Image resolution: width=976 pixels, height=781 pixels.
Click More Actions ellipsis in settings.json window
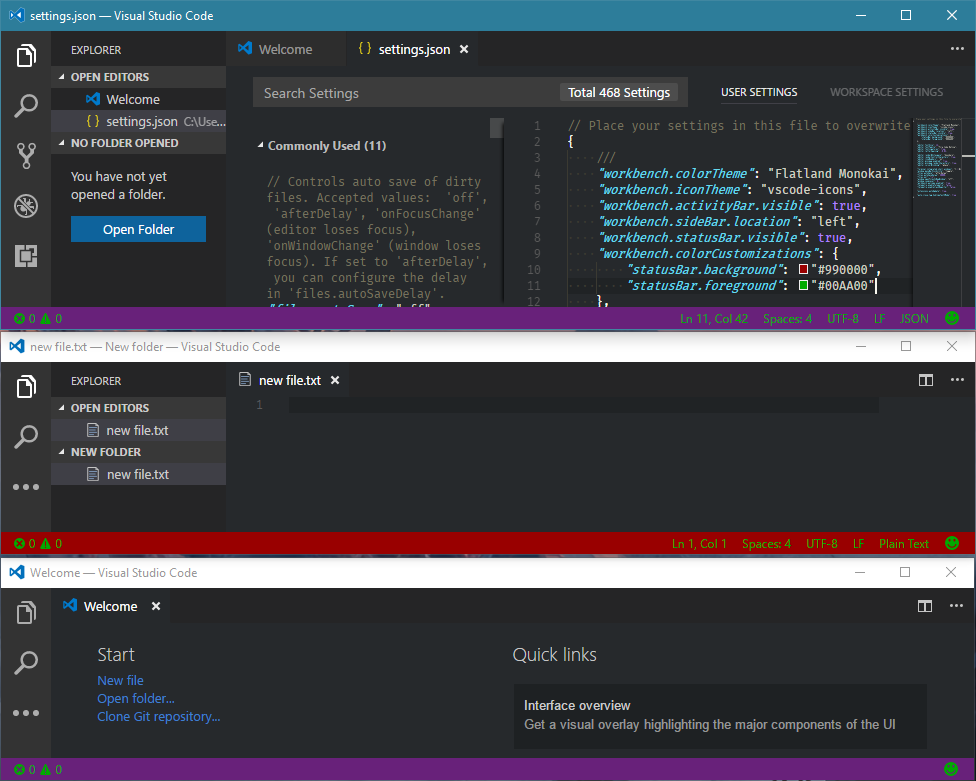click(957, 49)
